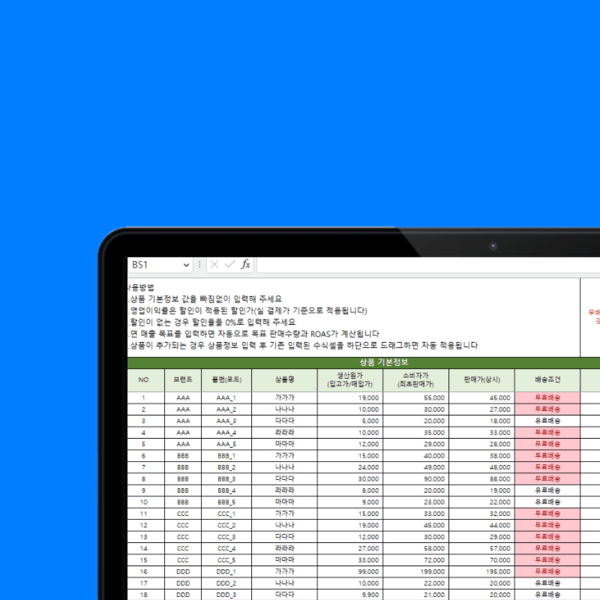Click the formula bar Enter checkmark icon
The height and width of the screenshot is (600, 600).
point(230,264)
